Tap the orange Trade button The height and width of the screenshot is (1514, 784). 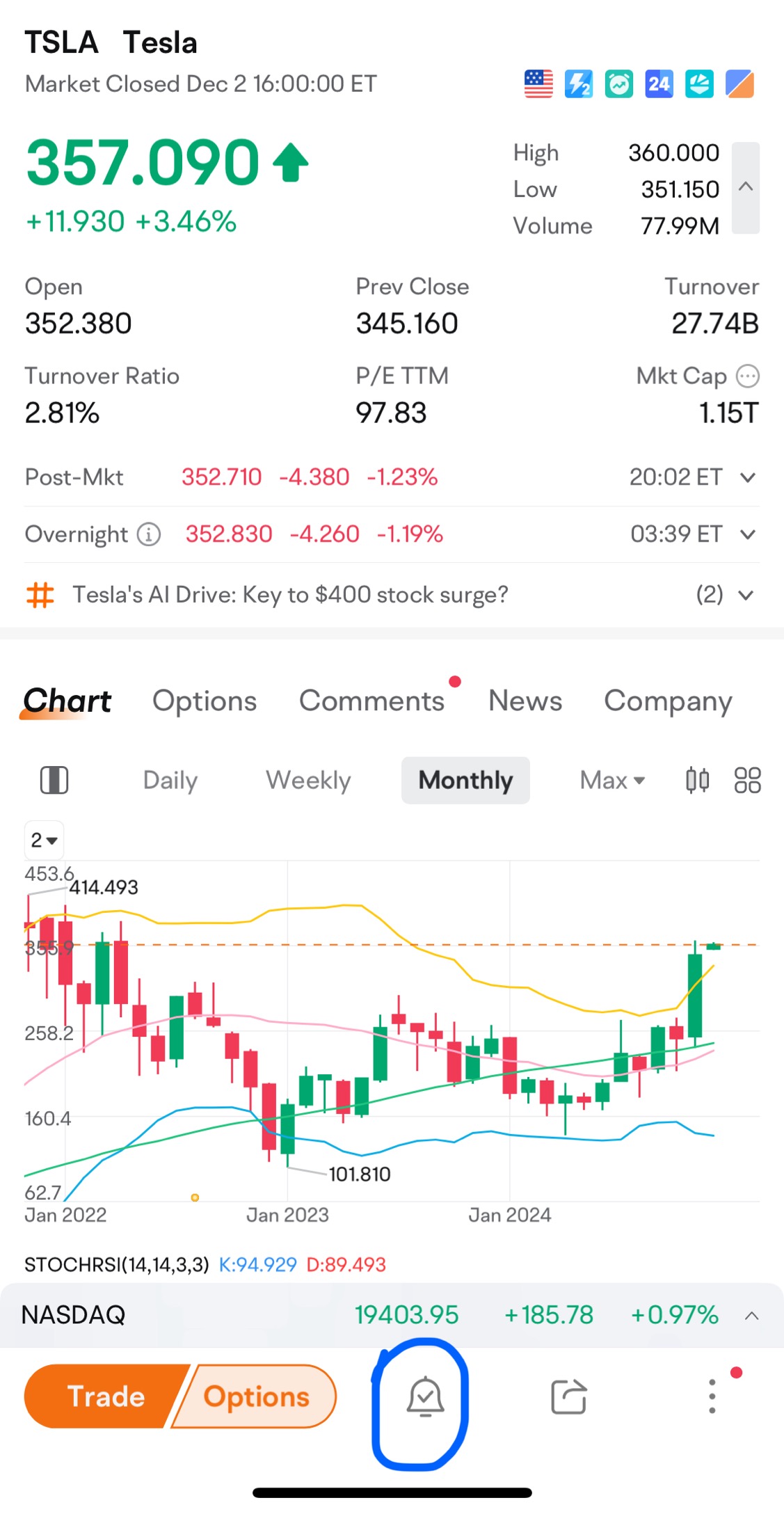coord(104,1396)
